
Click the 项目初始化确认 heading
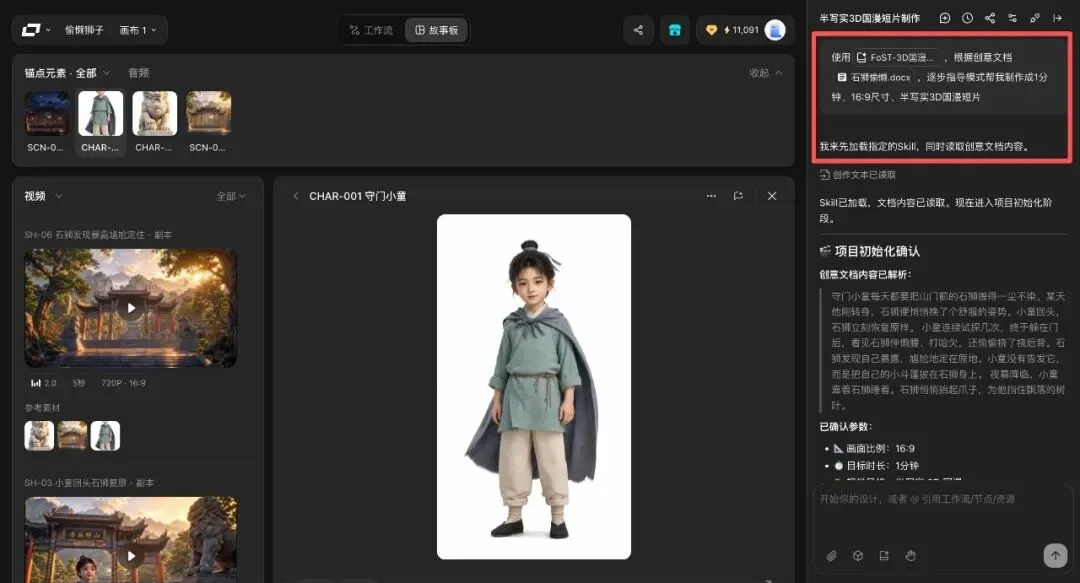pyautogui.click(x=869, y=252)
